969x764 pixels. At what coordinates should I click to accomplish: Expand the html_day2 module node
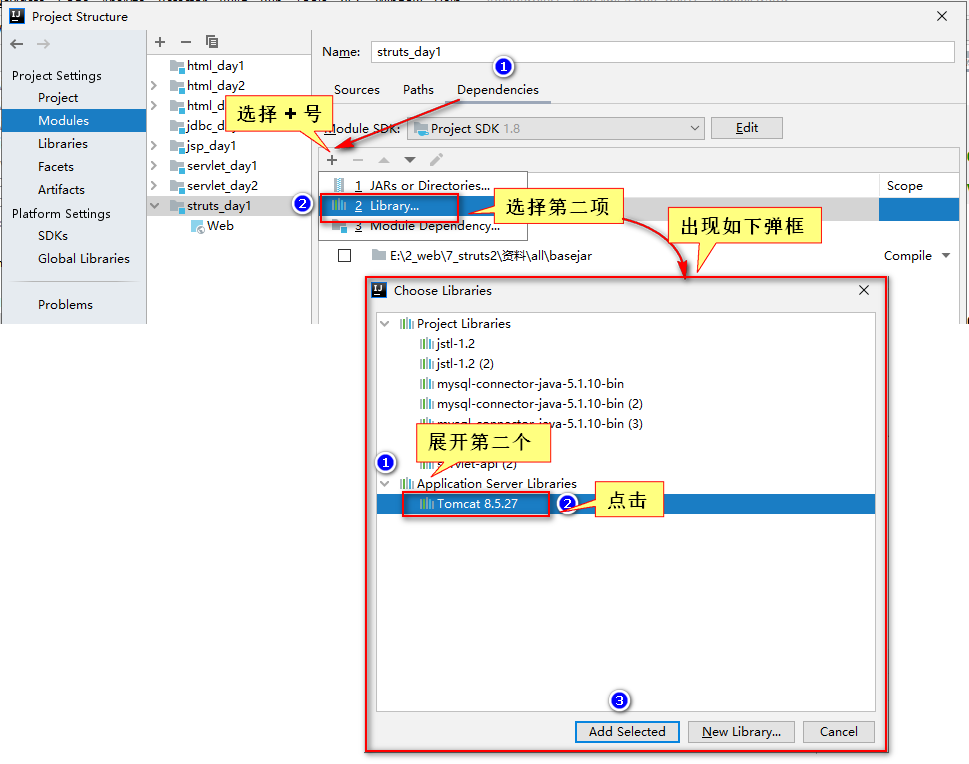coord(154,85)
